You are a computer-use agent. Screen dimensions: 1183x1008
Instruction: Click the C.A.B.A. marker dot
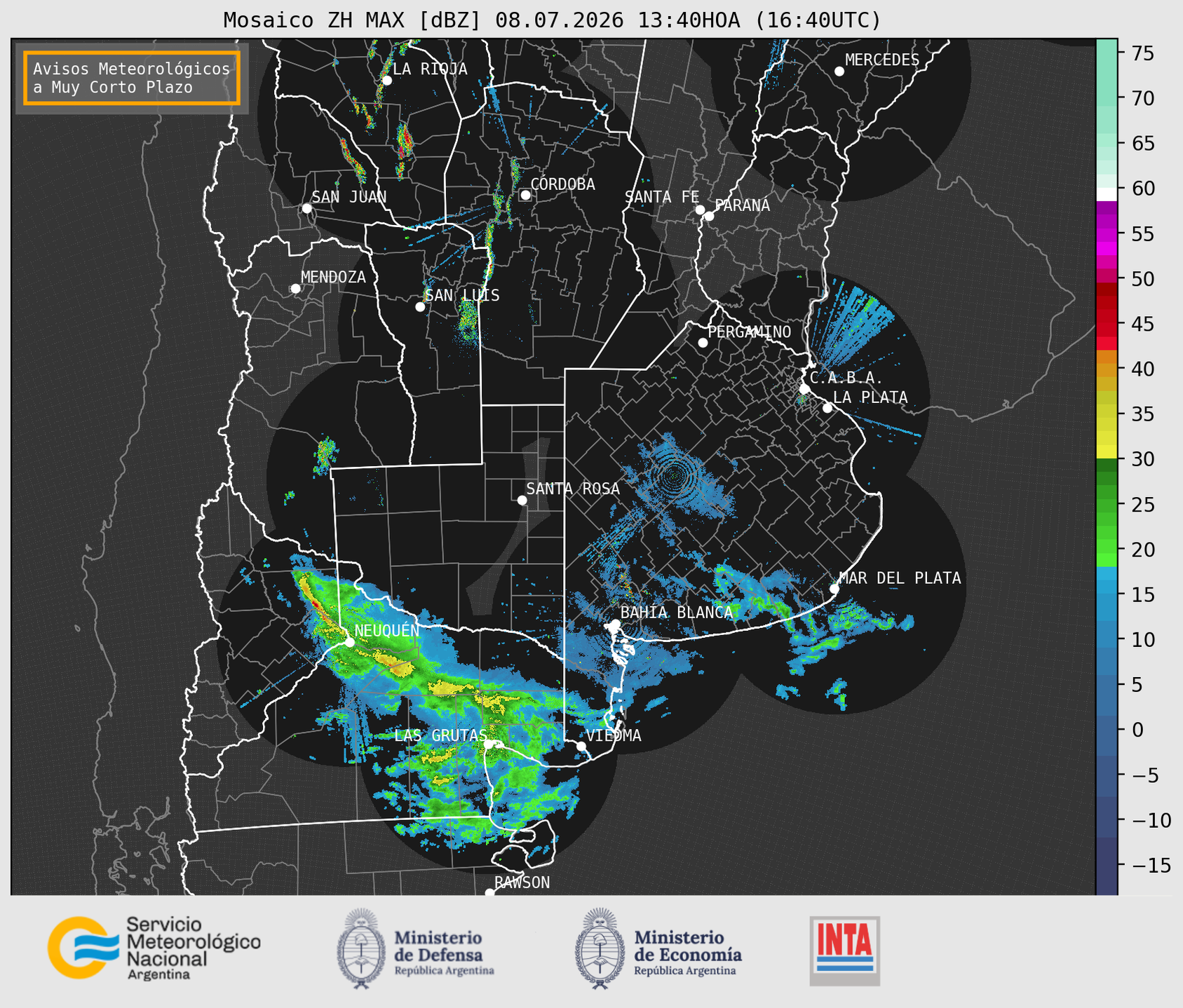coord(804,388)
